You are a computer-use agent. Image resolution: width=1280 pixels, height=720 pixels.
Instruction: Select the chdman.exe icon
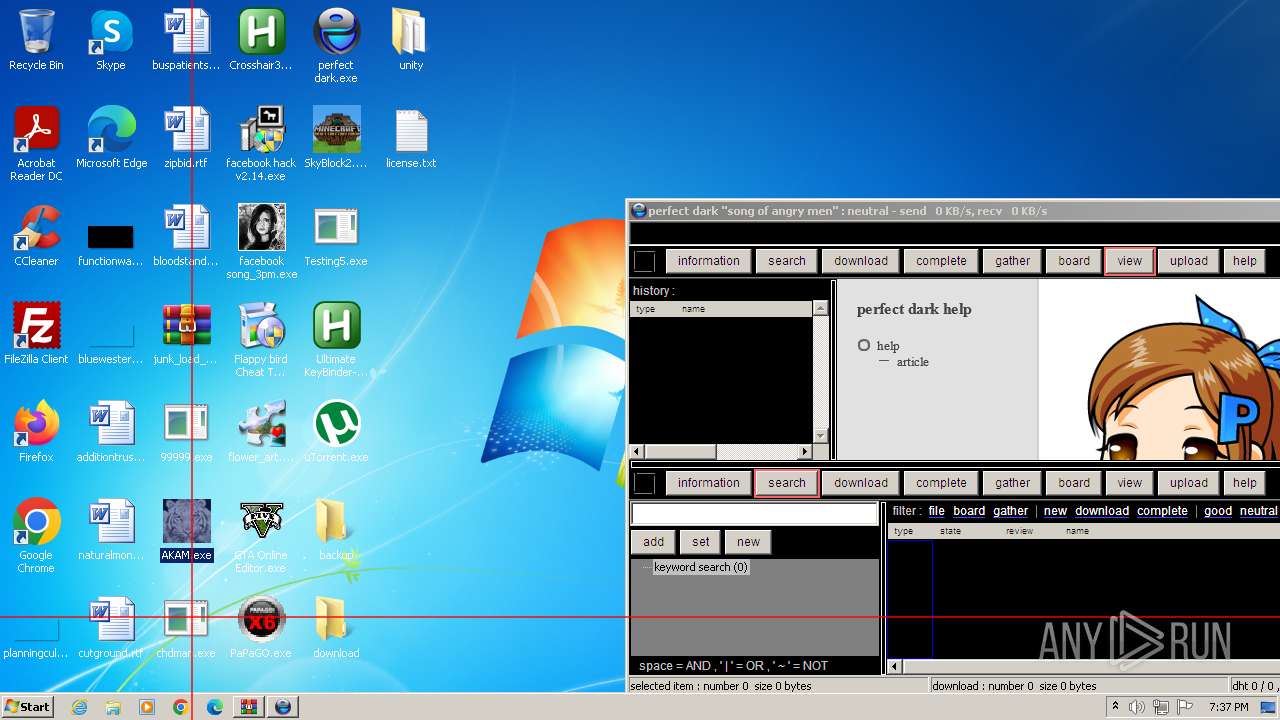pyautogui.click(x=186, y=628)
